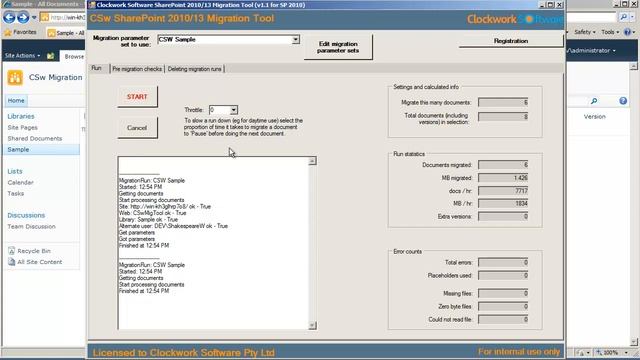Click the Migrate this many documents field
The width and height of the screenshot is (640, 360).
[x=503, y=102]
